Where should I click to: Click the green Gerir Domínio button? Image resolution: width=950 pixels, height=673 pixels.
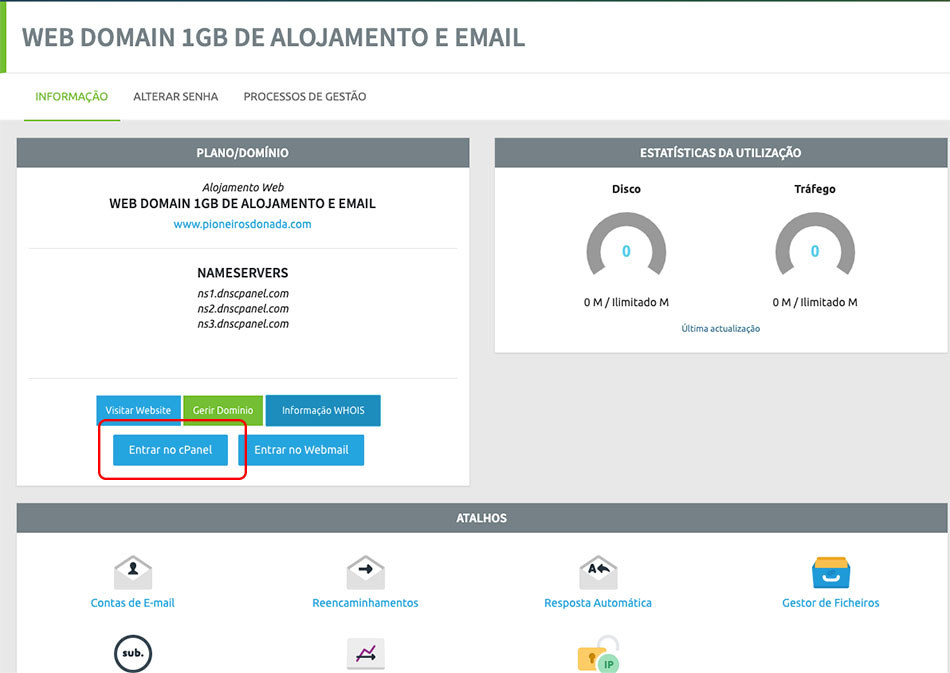coord(222,411)
